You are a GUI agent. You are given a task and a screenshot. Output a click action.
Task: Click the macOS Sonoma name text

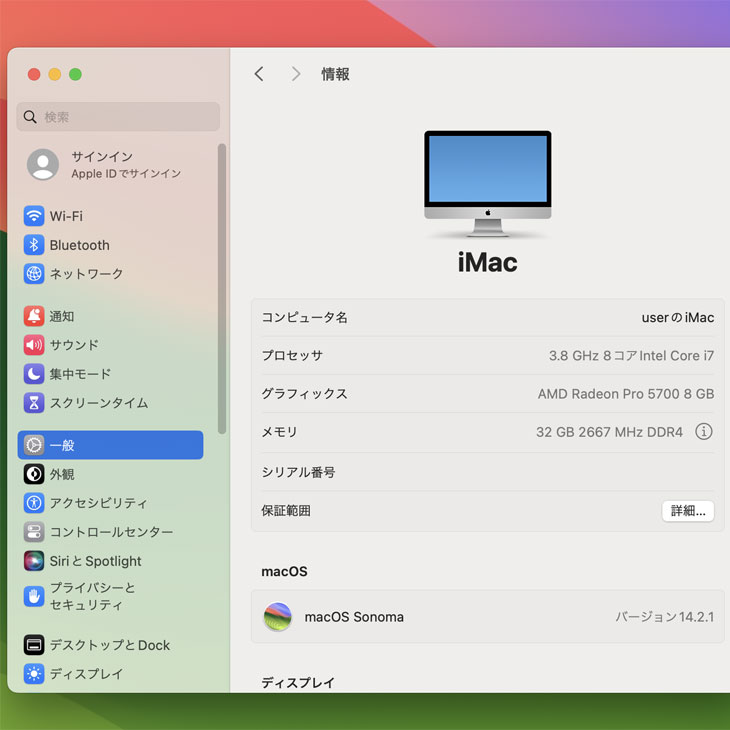pos(354,617)
